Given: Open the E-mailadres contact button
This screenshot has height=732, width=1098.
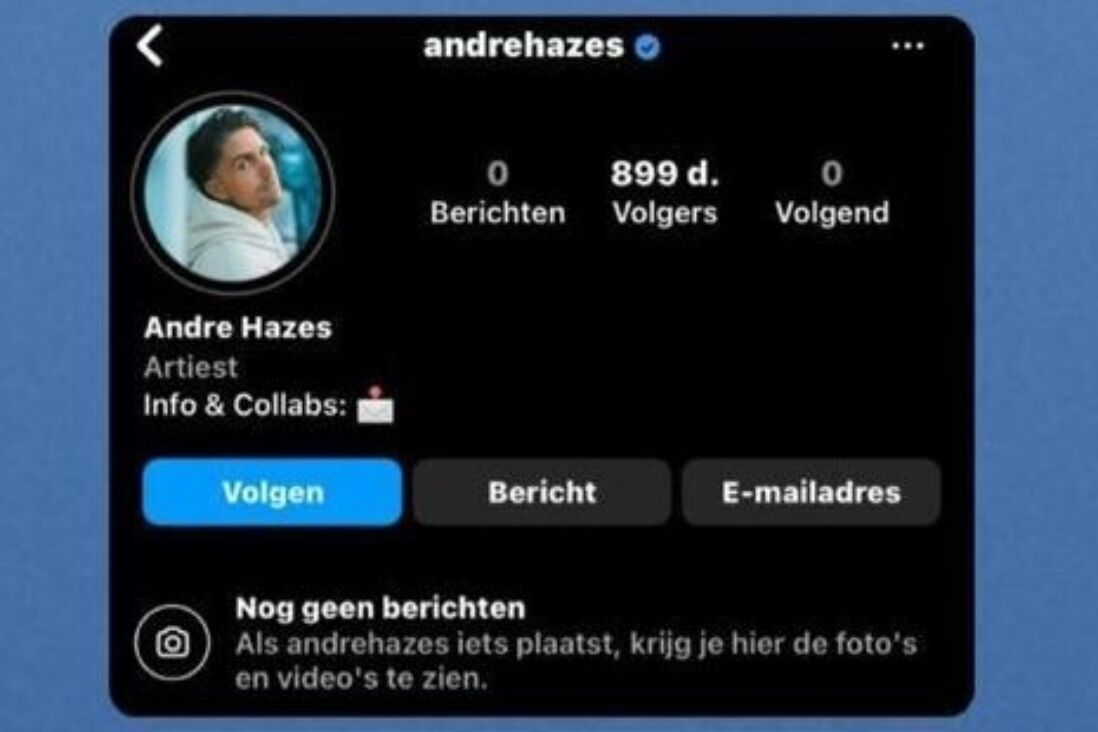Looking at the screenshot, I should pyautogui.click(x=811, y=492).
